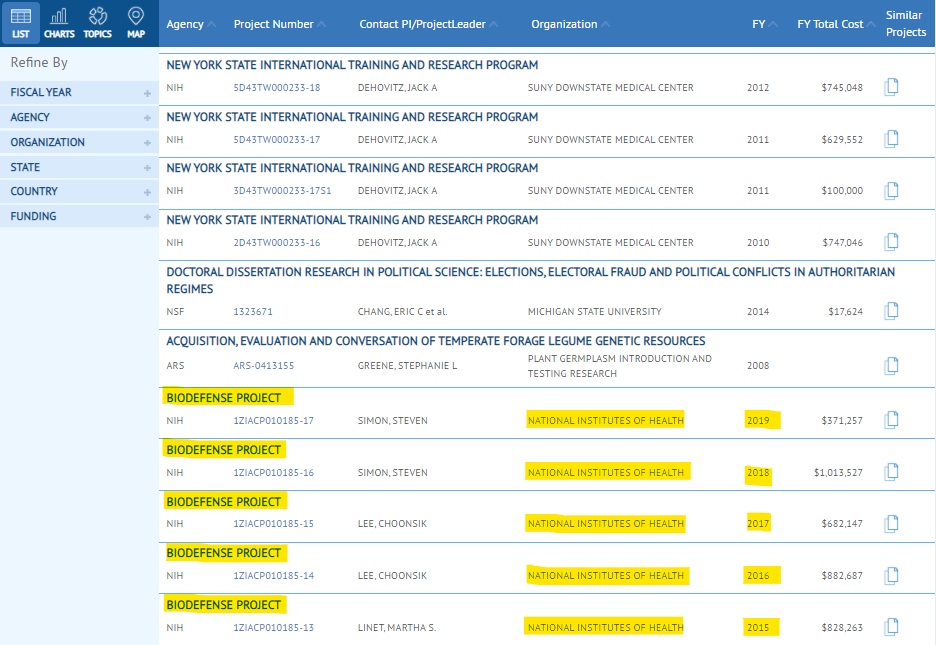View similar projects for 2D43TW000233-16
936x645 pixels.
tap(891, 242)
